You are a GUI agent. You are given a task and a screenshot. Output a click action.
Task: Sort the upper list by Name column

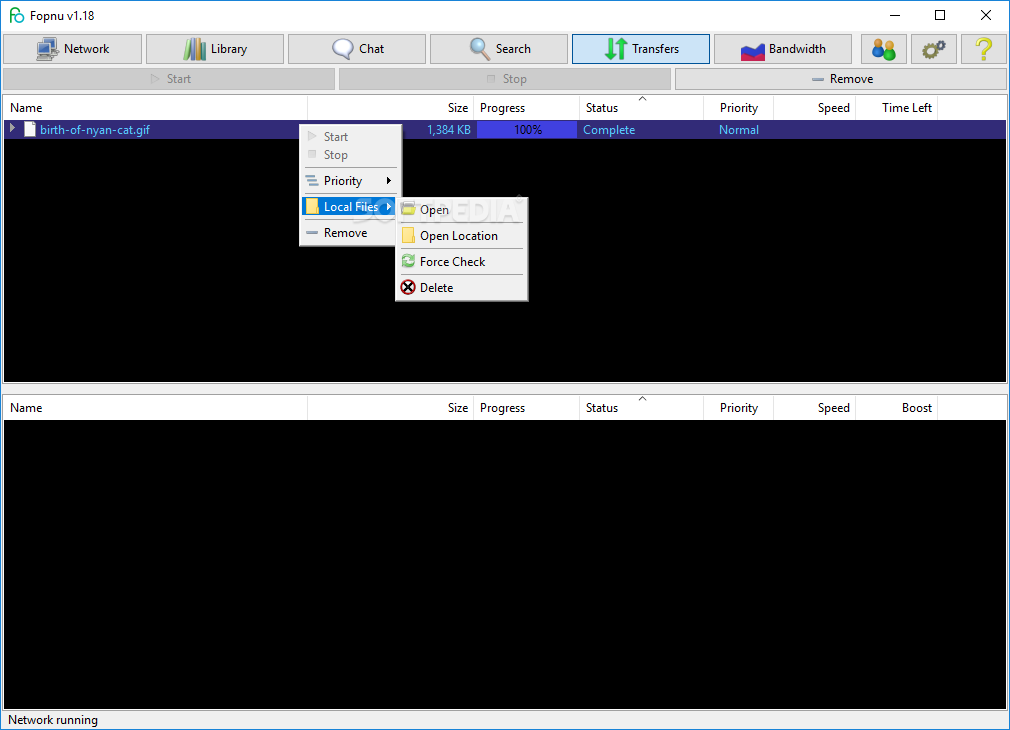tap(155, 108)
